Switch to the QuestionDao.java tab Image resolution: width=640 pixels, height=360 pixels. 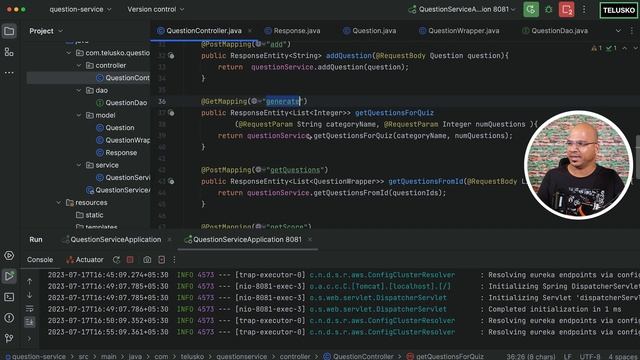click(x=555, y=31)
